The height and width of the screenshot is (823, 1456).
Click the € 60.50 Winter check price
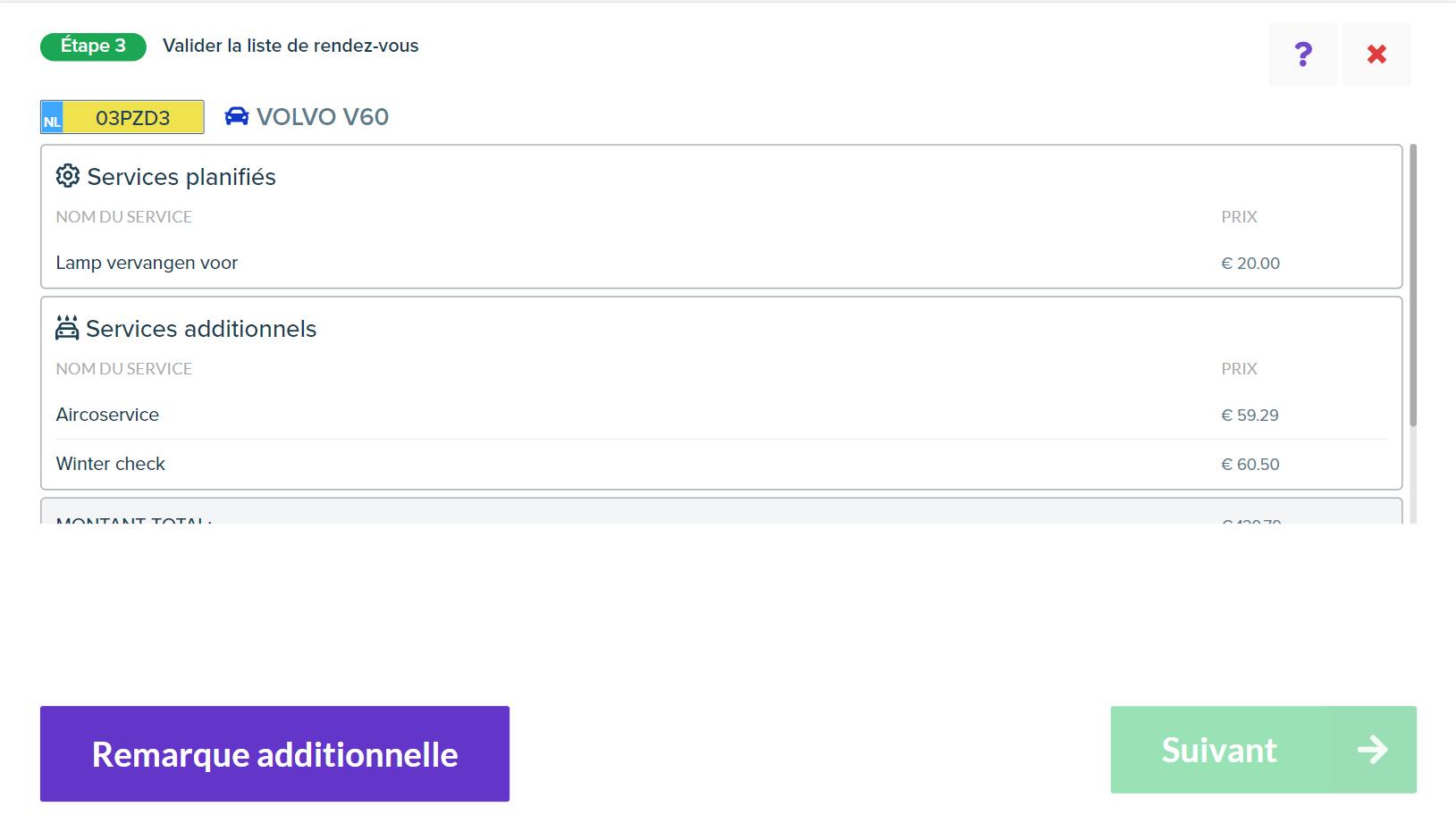click(x=1250, y=464)
